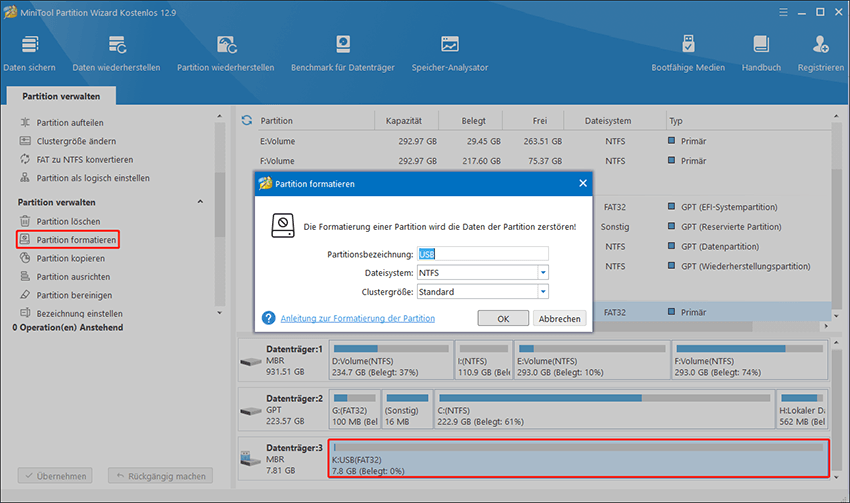Choose Partition ausrichten action

click(x=73, y=276)
